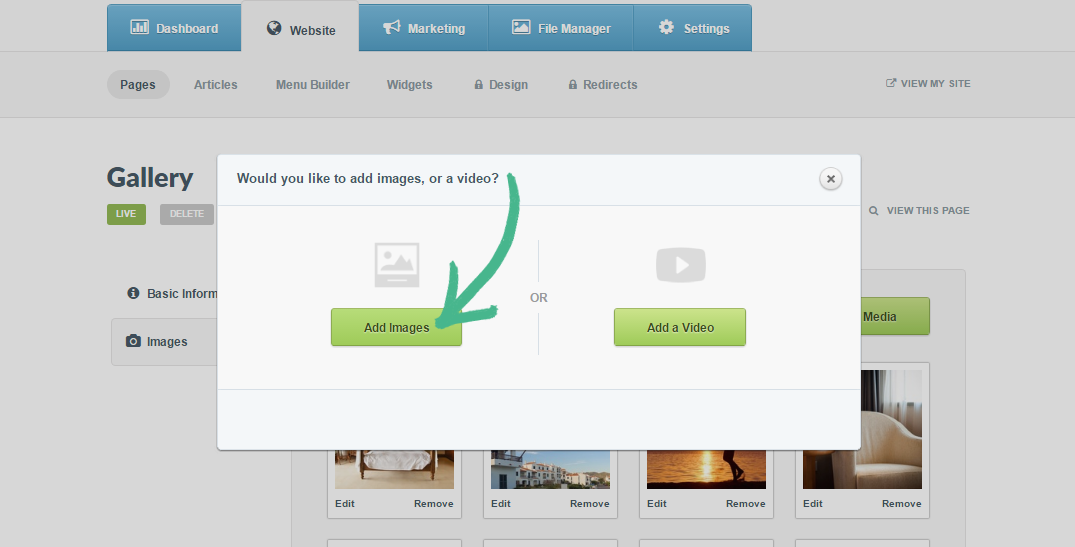Click the Add a Video button

point(679,327)
